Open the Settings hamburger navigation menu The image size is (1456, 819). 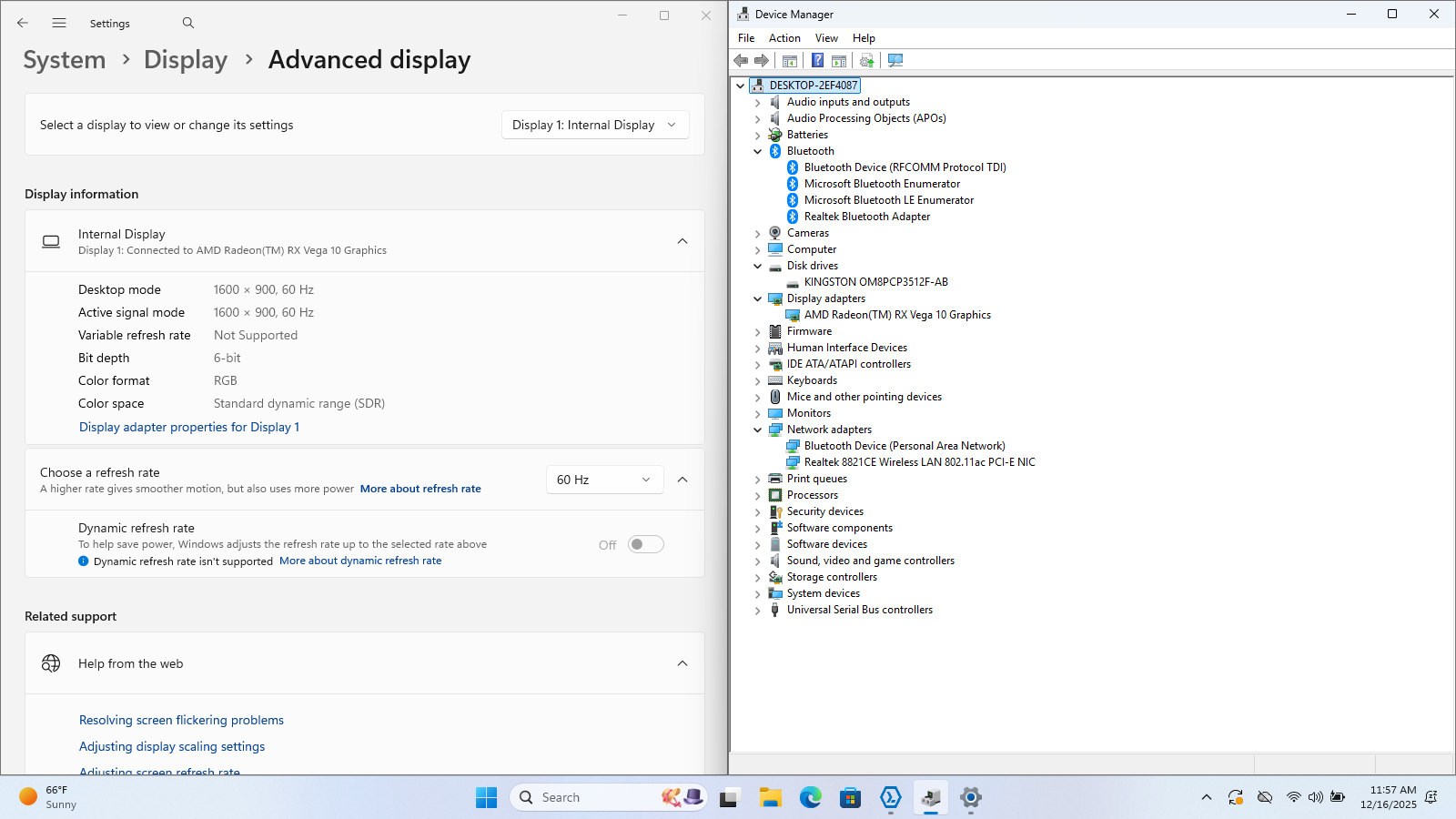pos(59,23)
